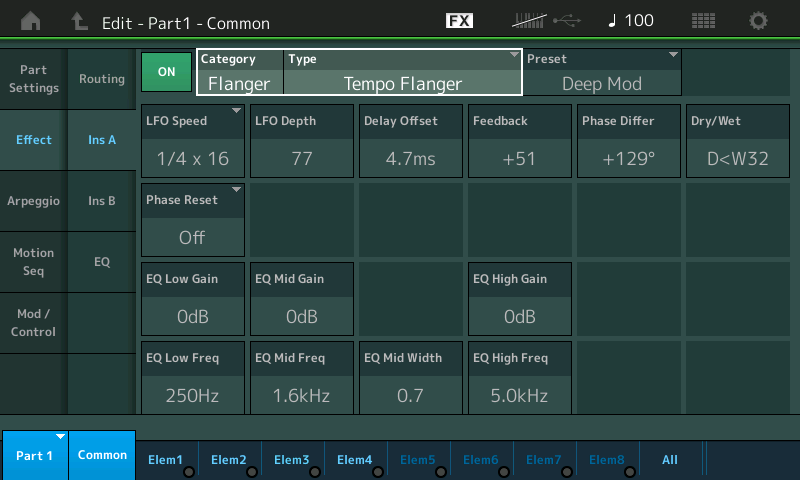This screenshot has width=800, height=480.
Task: Select the Phase Differ +129° parameter
Action: coord(629,141)
